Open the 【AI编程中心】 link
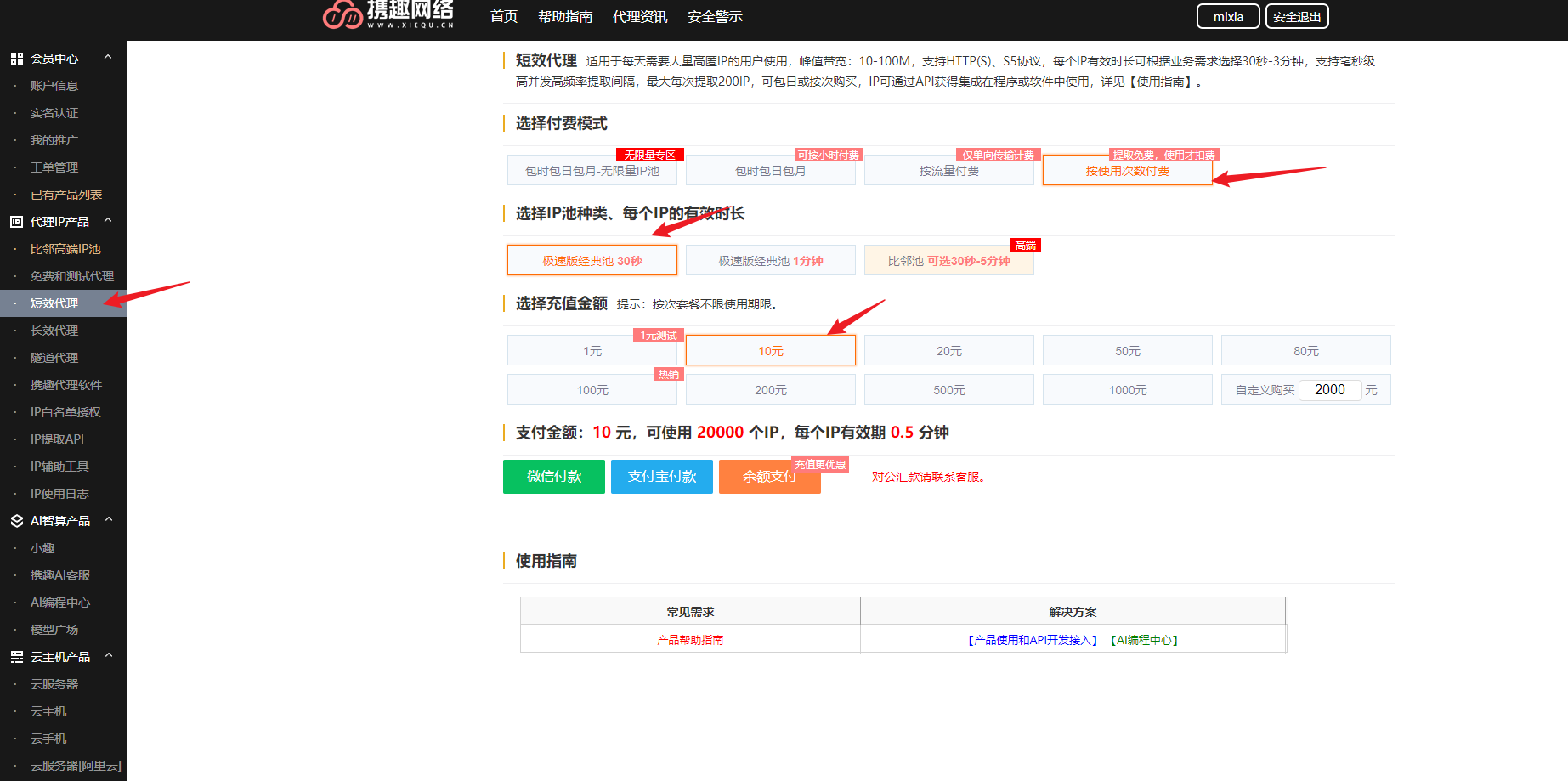The height and width of the screenshot is (781, 1568). 1143,639
